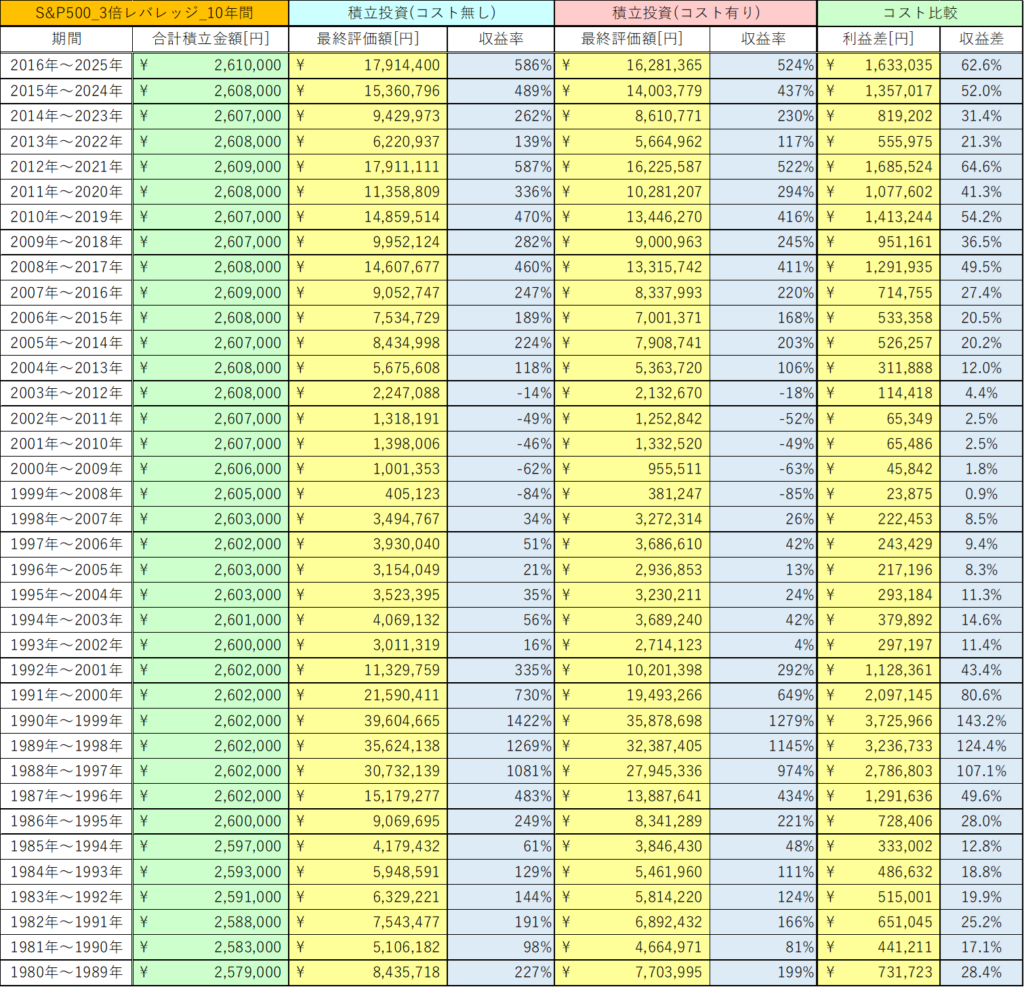The height and width of the screenshot is (987, 1024).
Task: Click the 積立投資(コスト有り) header cell
Action: click(x=685, y=13)
